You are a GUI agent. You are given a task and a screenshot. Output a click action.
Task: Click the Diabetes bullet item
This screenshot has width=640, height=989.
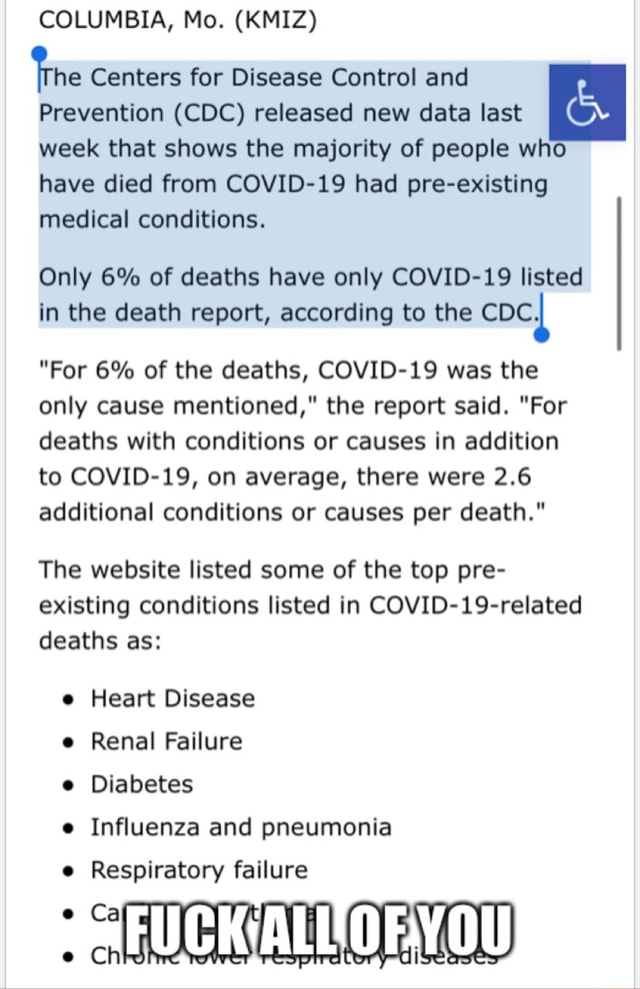coord(140,784)
